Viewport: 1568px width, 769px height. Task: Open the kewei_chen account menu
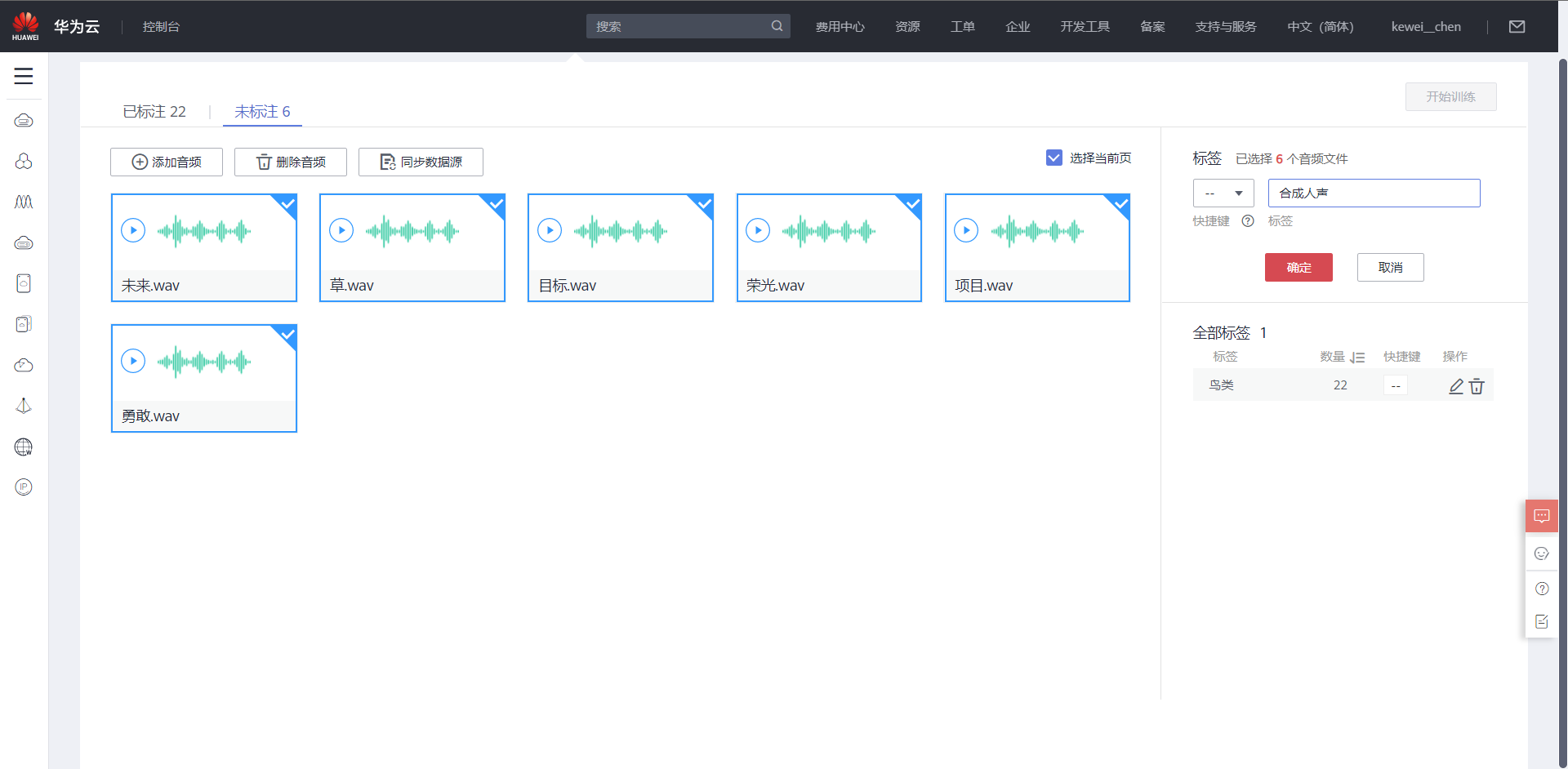(1426, 26)
